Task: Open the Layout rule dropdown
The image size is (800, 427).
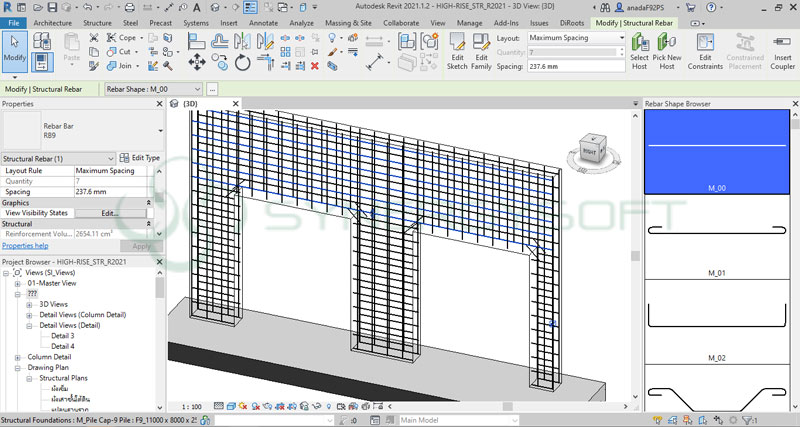Action: coord(575,38)
